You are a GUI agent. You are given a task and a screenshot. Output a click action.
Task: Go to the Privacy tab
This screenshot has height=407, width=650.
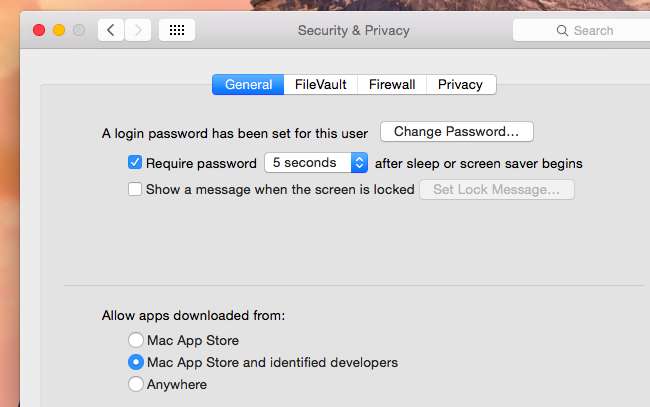(460, 85)
